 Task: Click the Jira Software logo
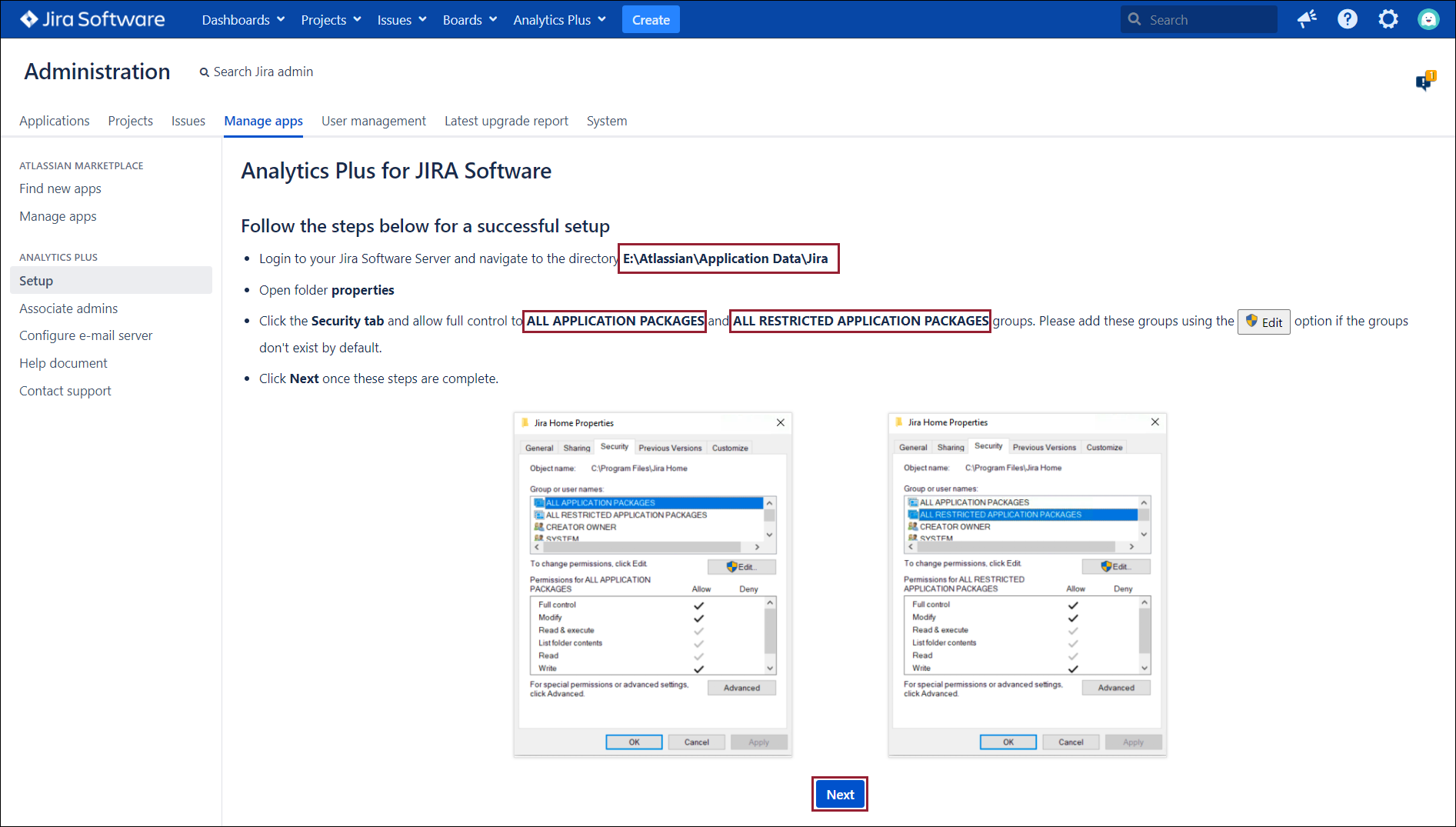tap(92, 19)
